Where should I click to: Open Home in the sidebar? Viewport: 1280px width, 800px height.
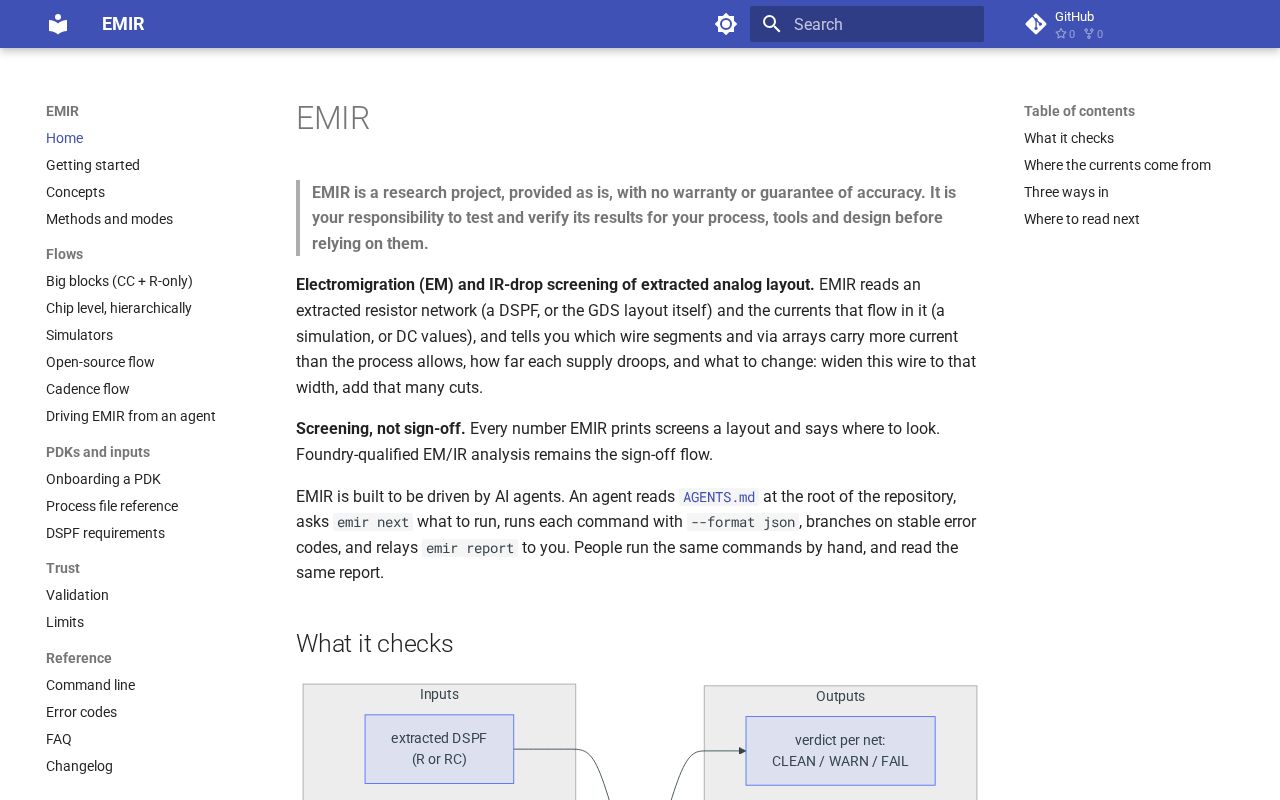coord(64,138)
